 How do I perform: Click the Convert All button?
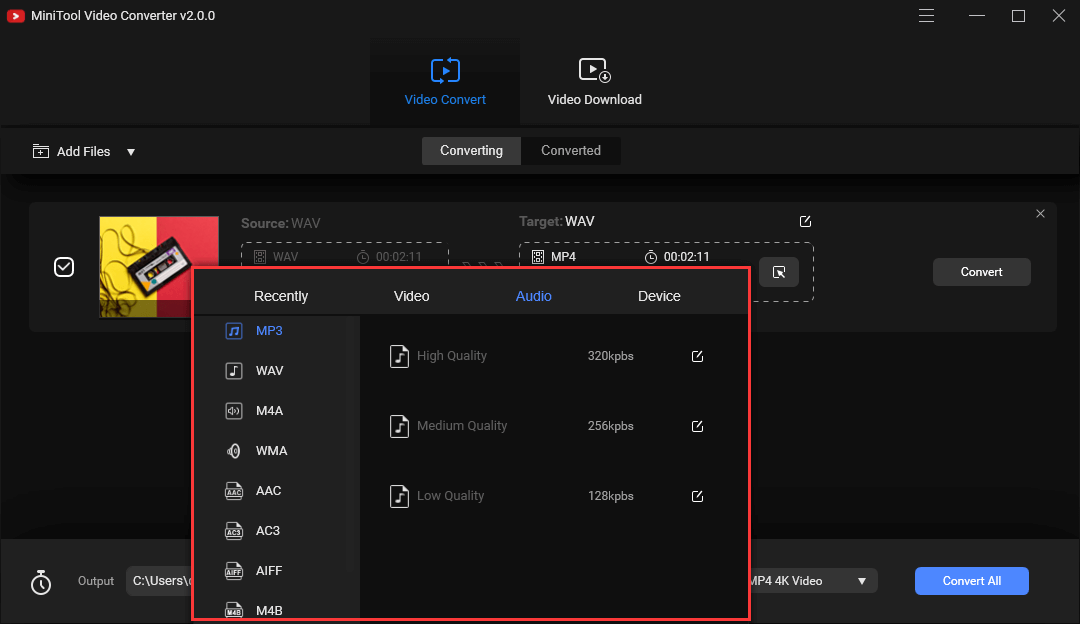tap(971, 581)
